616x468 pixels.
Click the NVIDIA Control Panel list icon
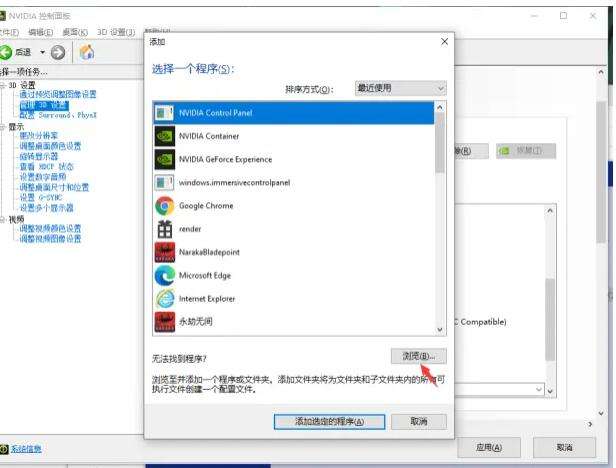coord(165,113)
